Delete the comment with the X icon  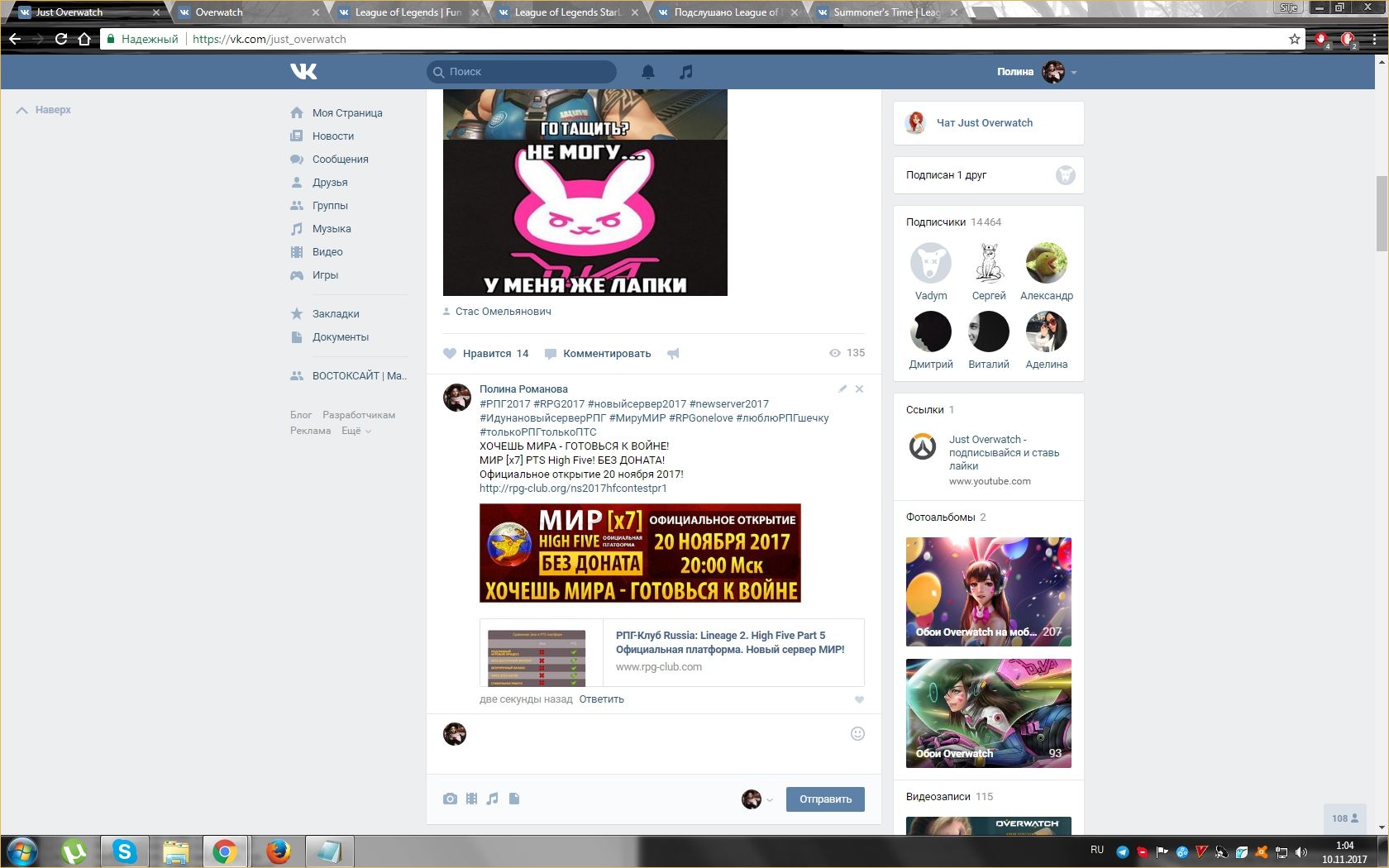tap(860, 389)
